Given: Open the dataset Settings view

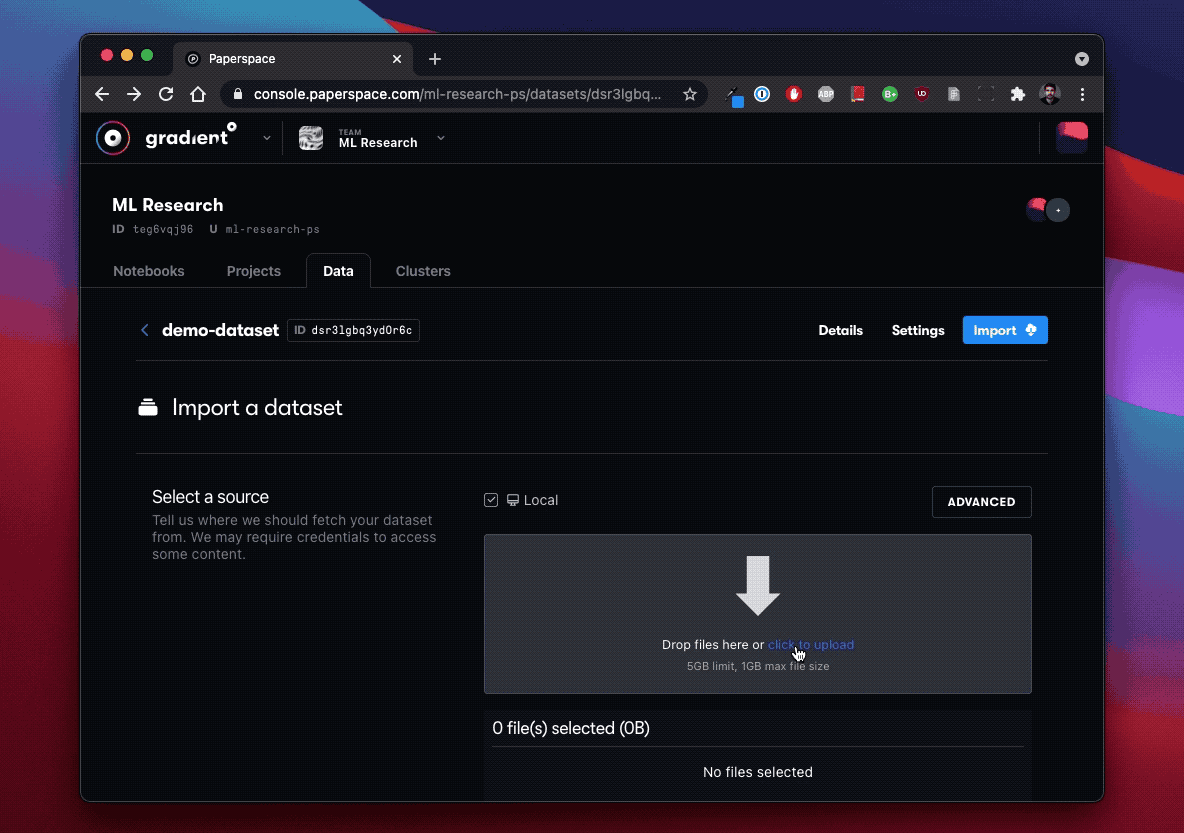Looking at the screenshot, I should pos(918,330).
